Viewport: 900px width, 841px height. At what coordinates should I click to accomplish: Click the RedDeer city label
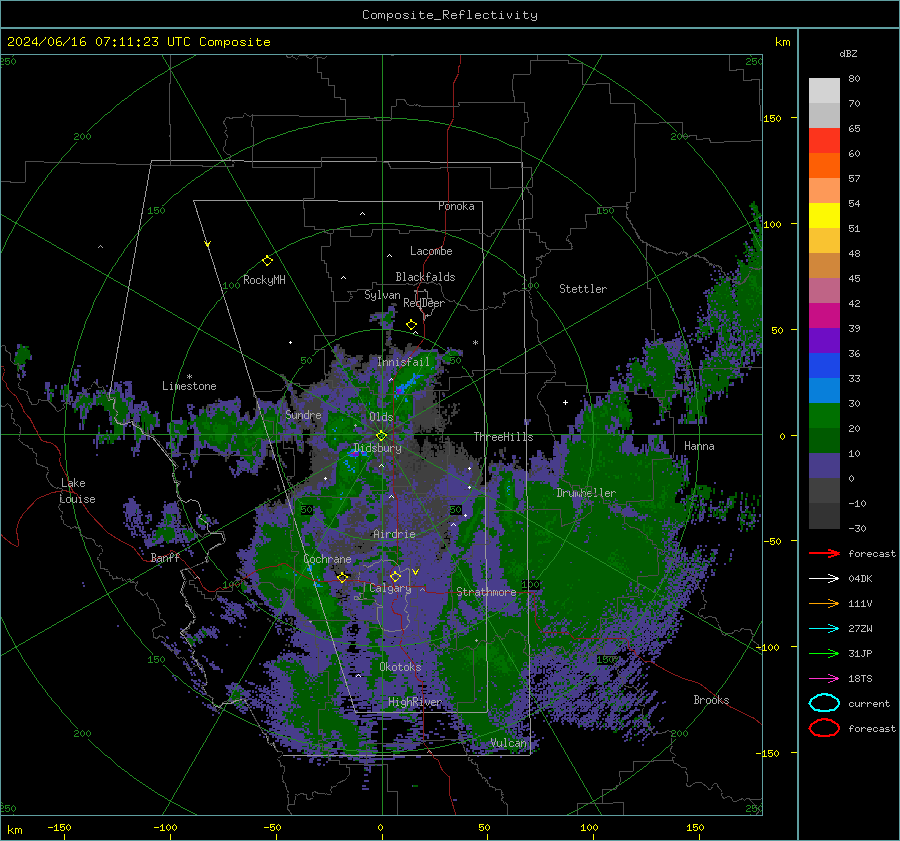(x=424, y=303)
